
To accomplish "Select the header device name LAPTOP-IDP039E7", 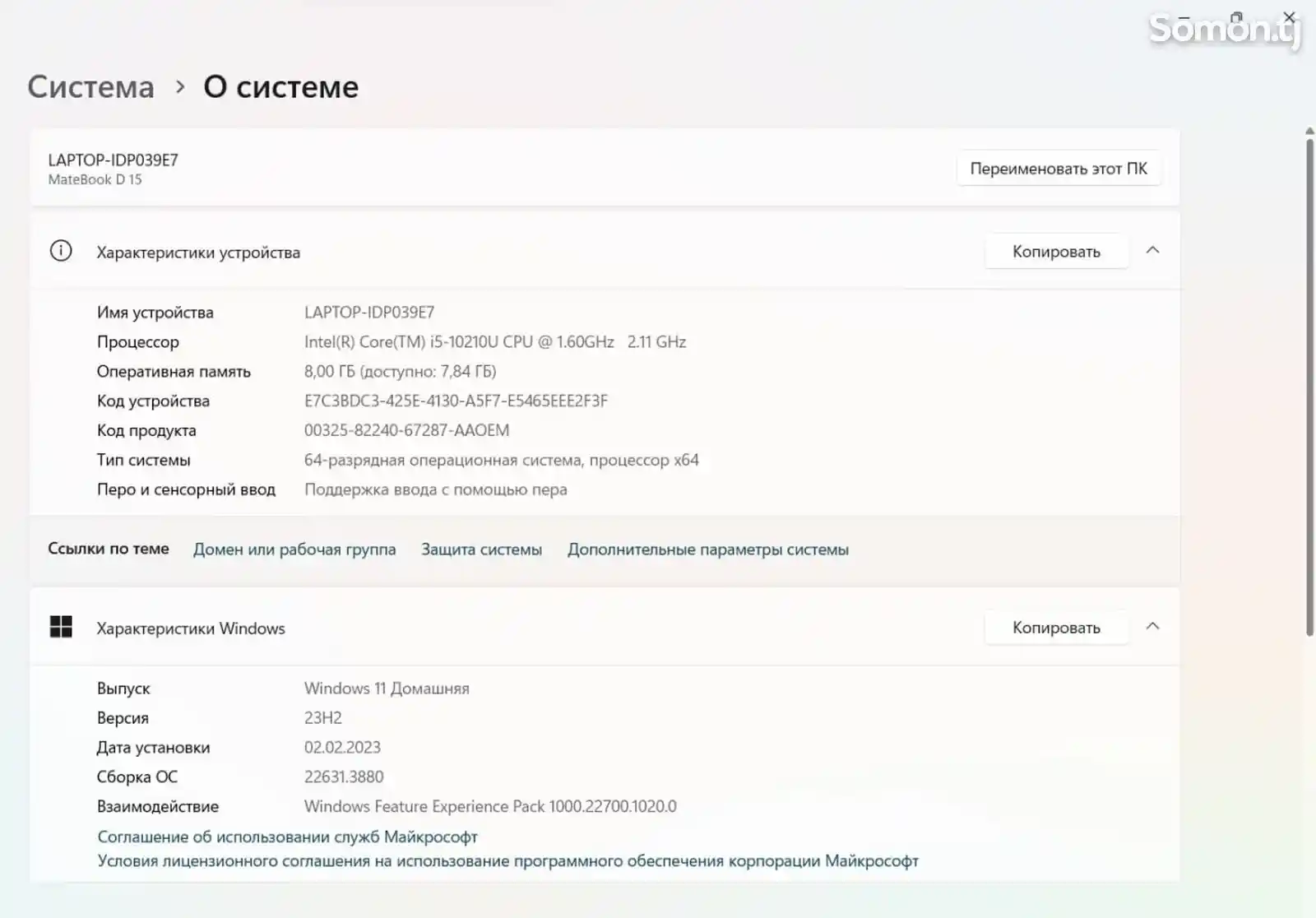I will [x=113, y=160].
